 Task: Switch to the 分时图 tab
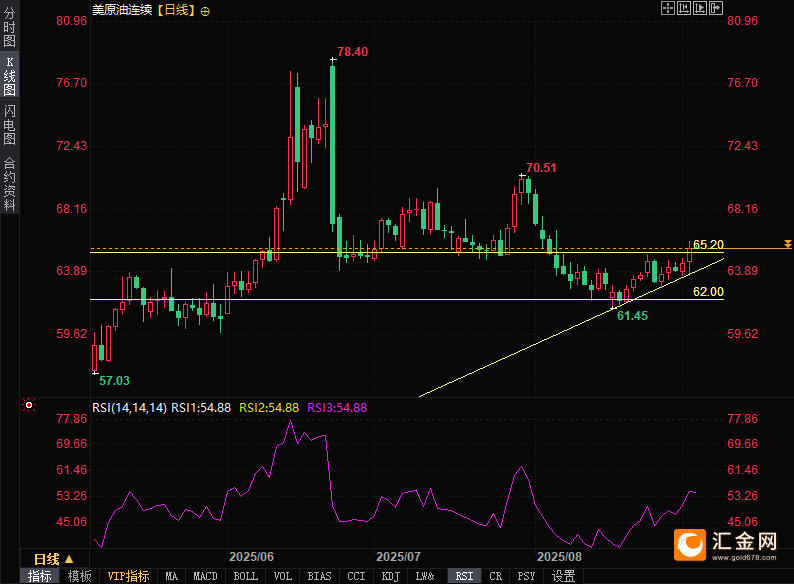tap(9, 28)
